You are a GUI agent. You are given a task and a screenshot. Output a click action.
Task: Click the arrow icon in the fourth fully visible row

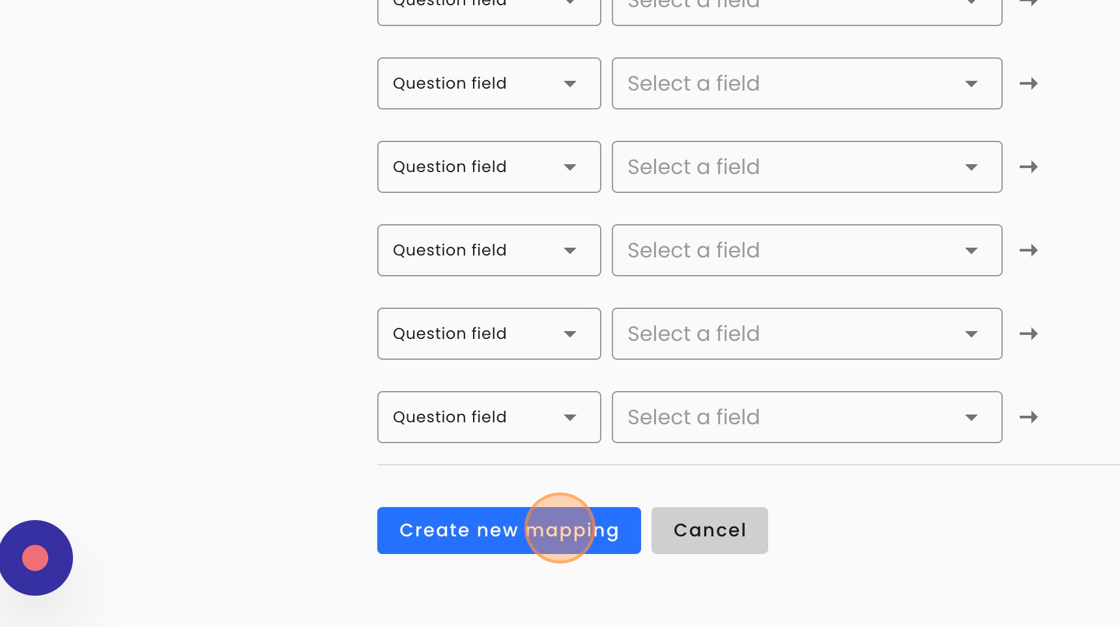click(1028, 334)
